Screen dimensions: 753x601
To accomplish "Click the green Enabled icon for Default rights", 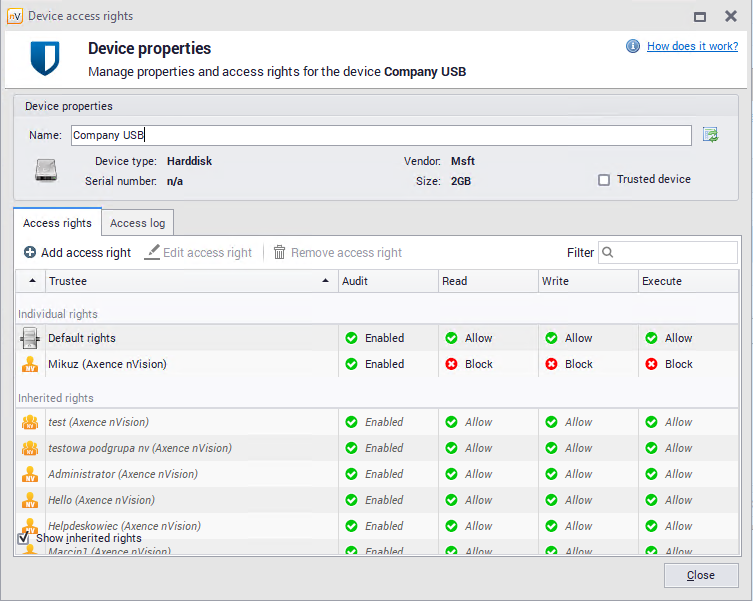I will (x=351, y=338).
